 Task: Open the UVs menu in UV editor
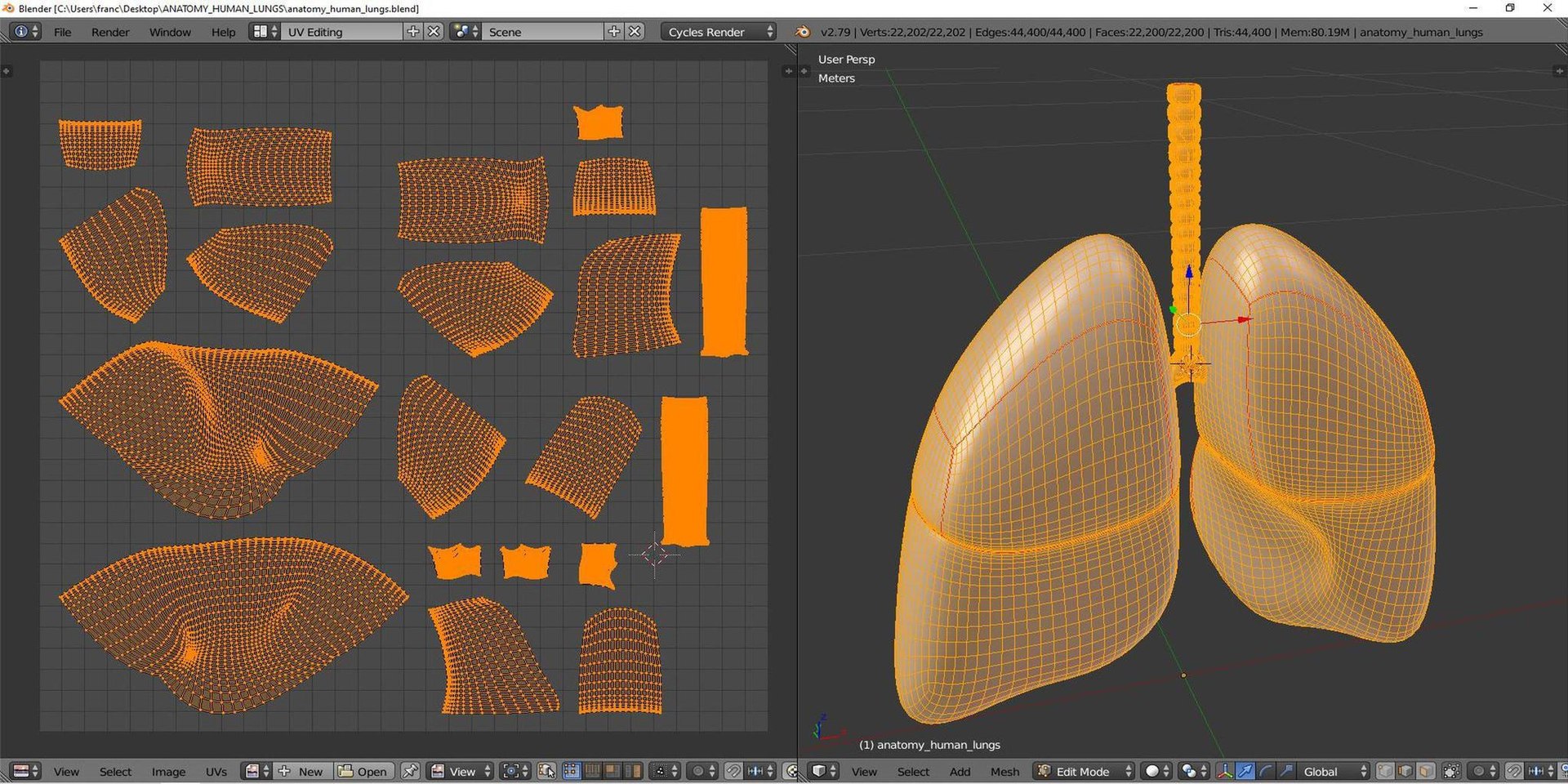(x=216, y=771)
